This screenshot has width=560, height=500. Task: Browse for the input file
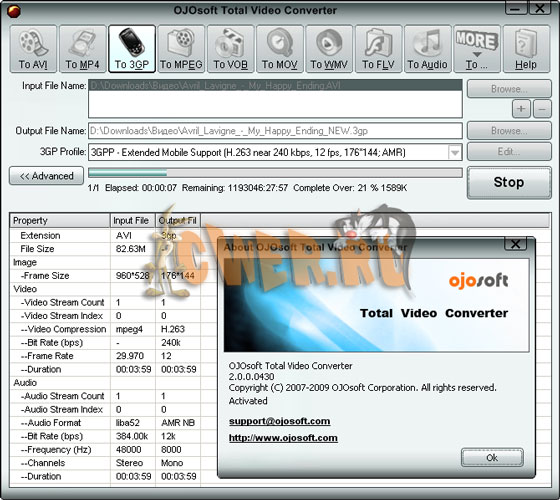(509, 89)
